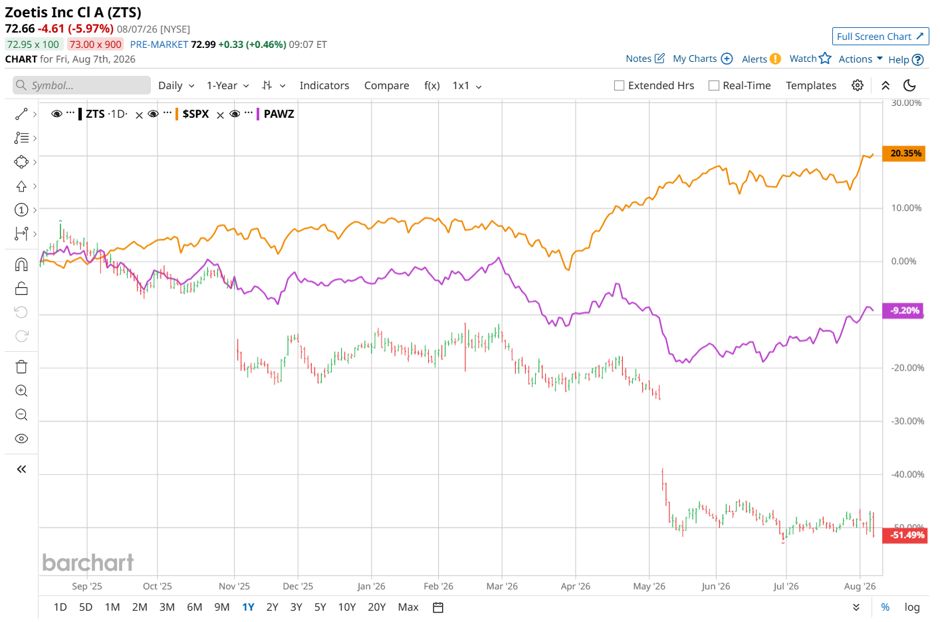Click the Notes edit icon

pos(659,58)
